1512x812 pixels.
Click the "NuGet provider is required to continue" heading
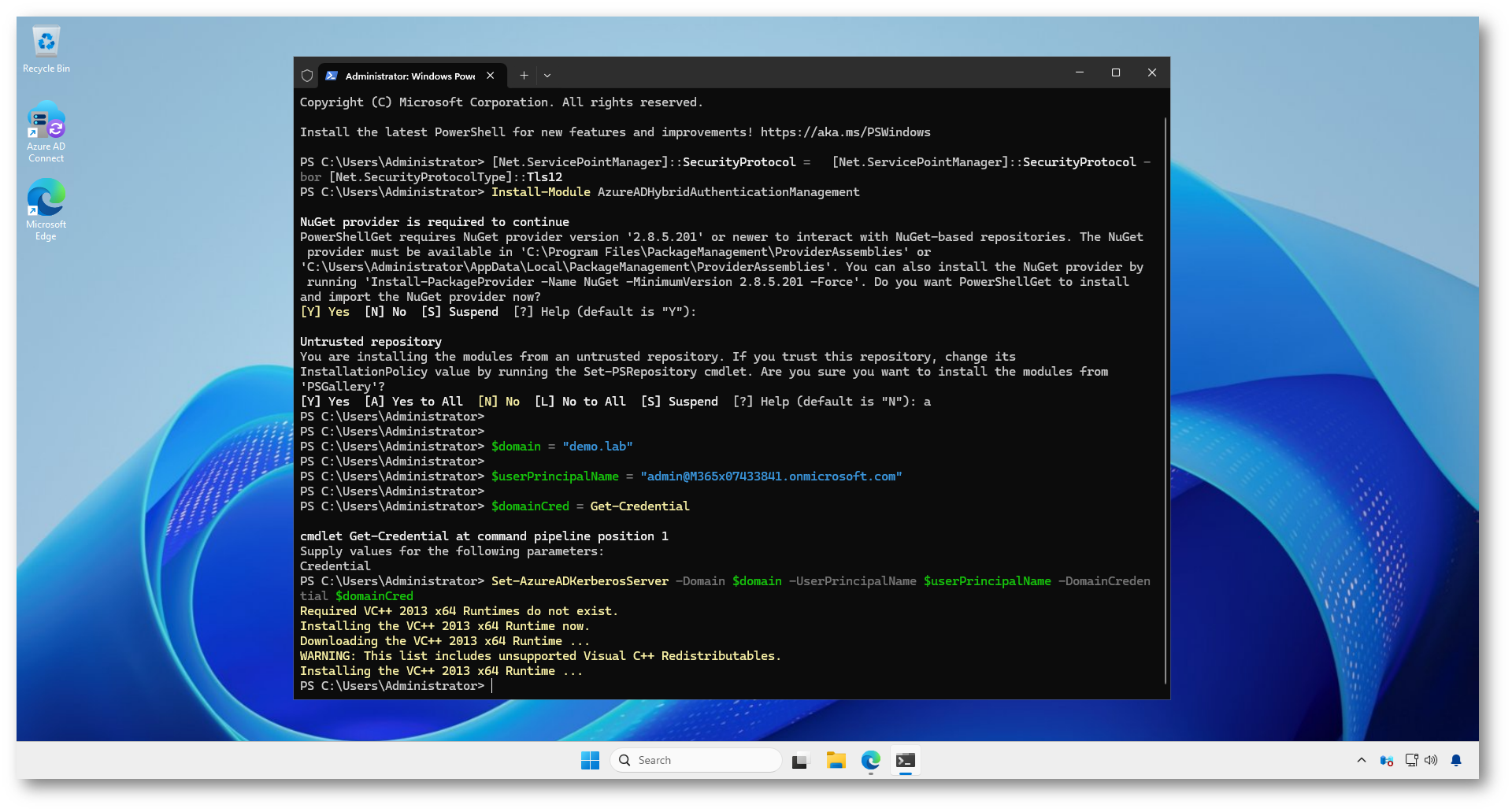tap(435, 222)
